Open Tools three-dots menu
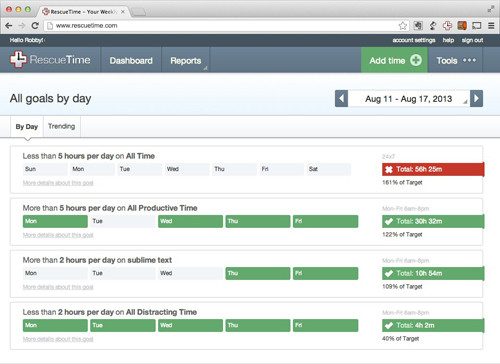Screen dimensions: 500x364 pyautogui.click(x=469, y=60)
